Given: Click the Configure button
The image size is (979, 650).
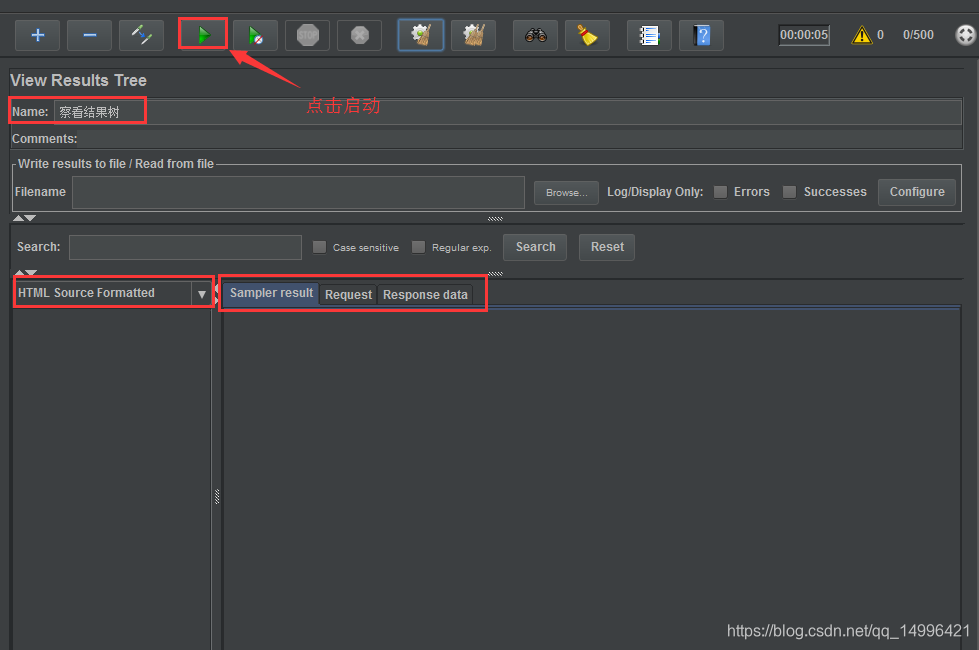Looking at the screenshot, I should coord(917,192).
